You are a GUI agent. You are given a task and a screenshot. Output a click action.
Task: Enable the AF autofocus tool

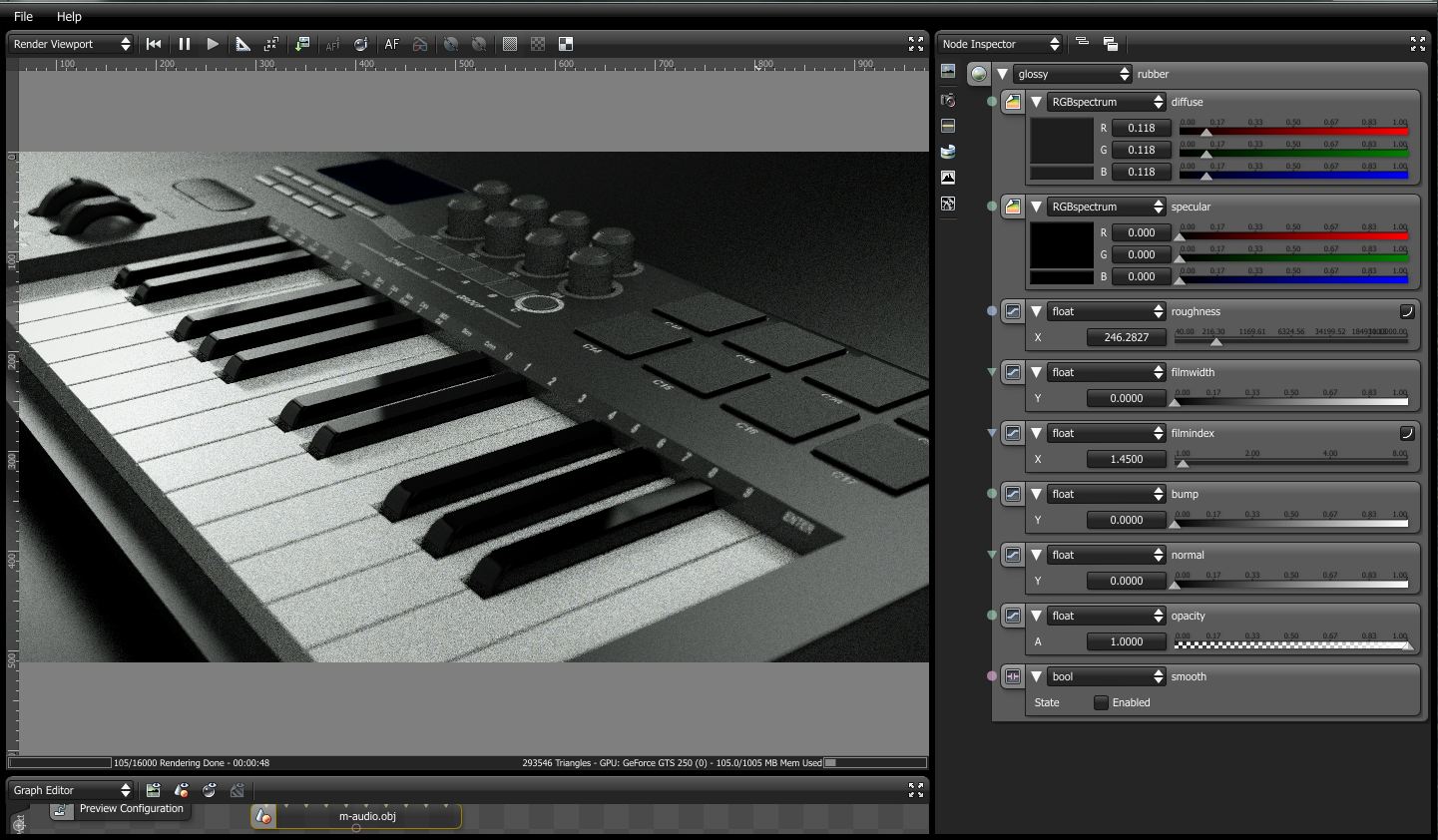point(392,44)
